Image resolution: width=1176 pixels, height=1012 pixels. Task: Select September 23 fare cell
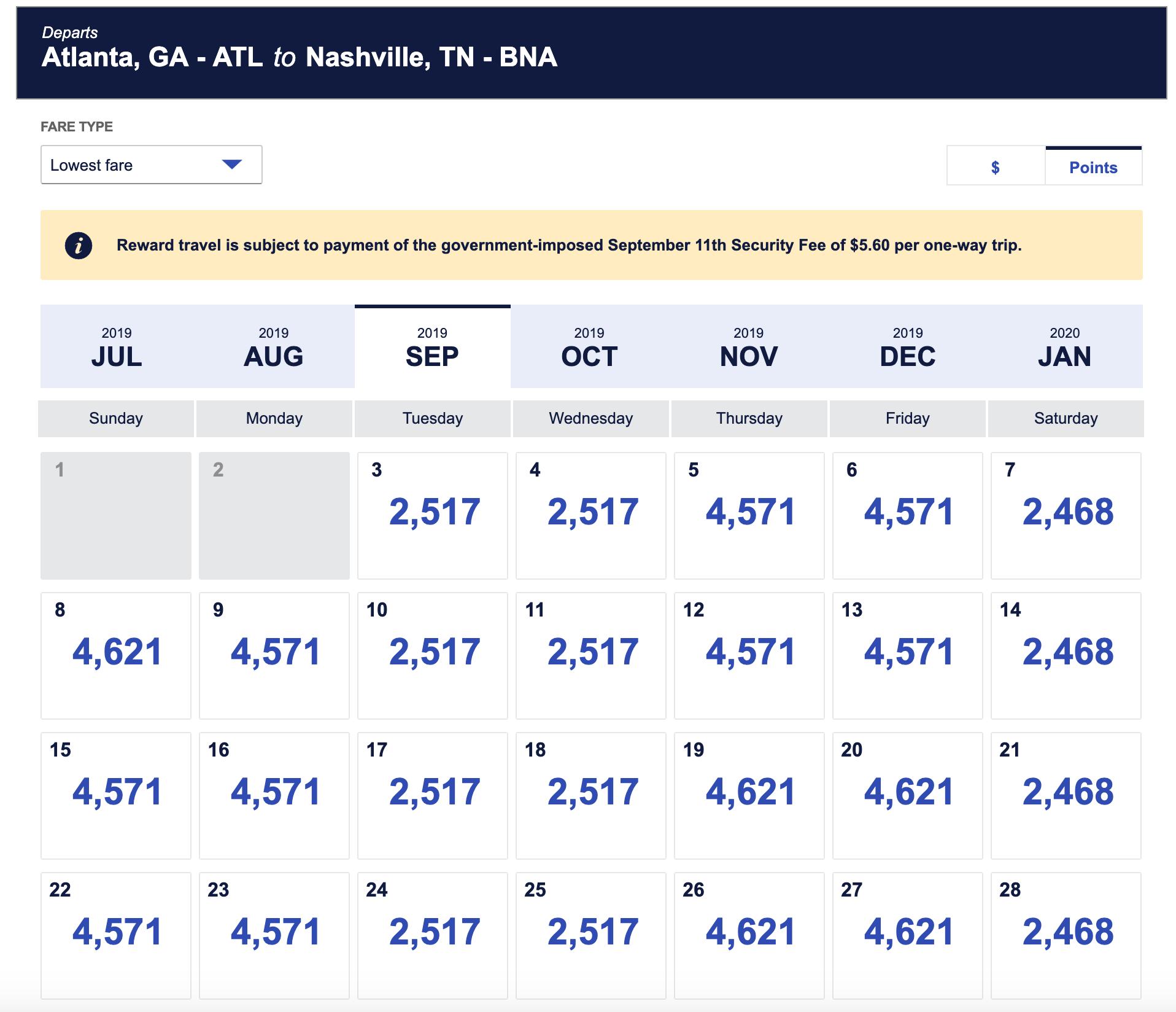[274, 933]
